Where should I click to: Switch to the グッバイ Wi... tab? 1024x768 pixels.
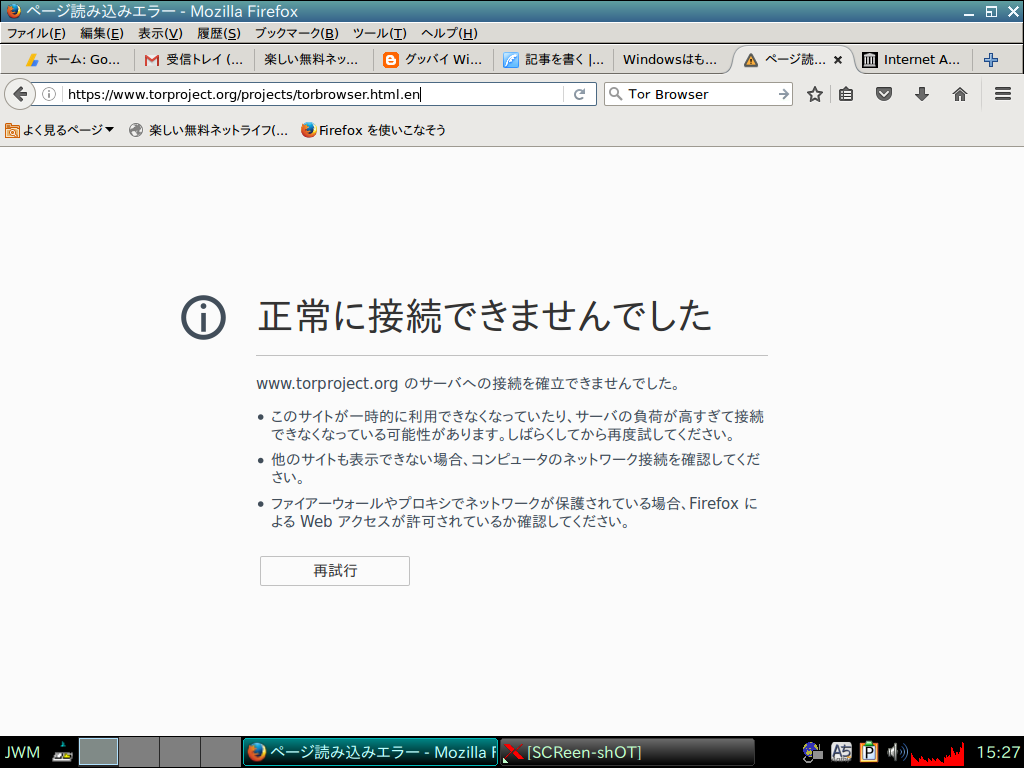434,60
